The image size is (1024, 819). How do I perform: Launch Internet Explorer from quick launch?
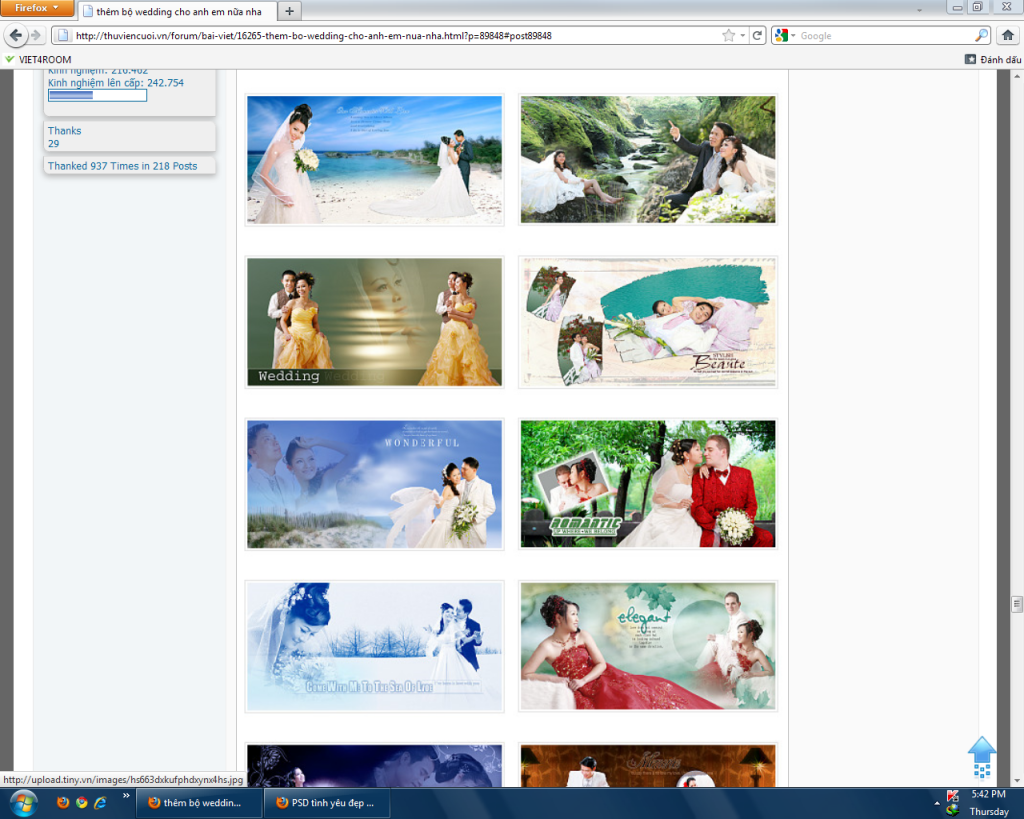click(x=100, y=803)
